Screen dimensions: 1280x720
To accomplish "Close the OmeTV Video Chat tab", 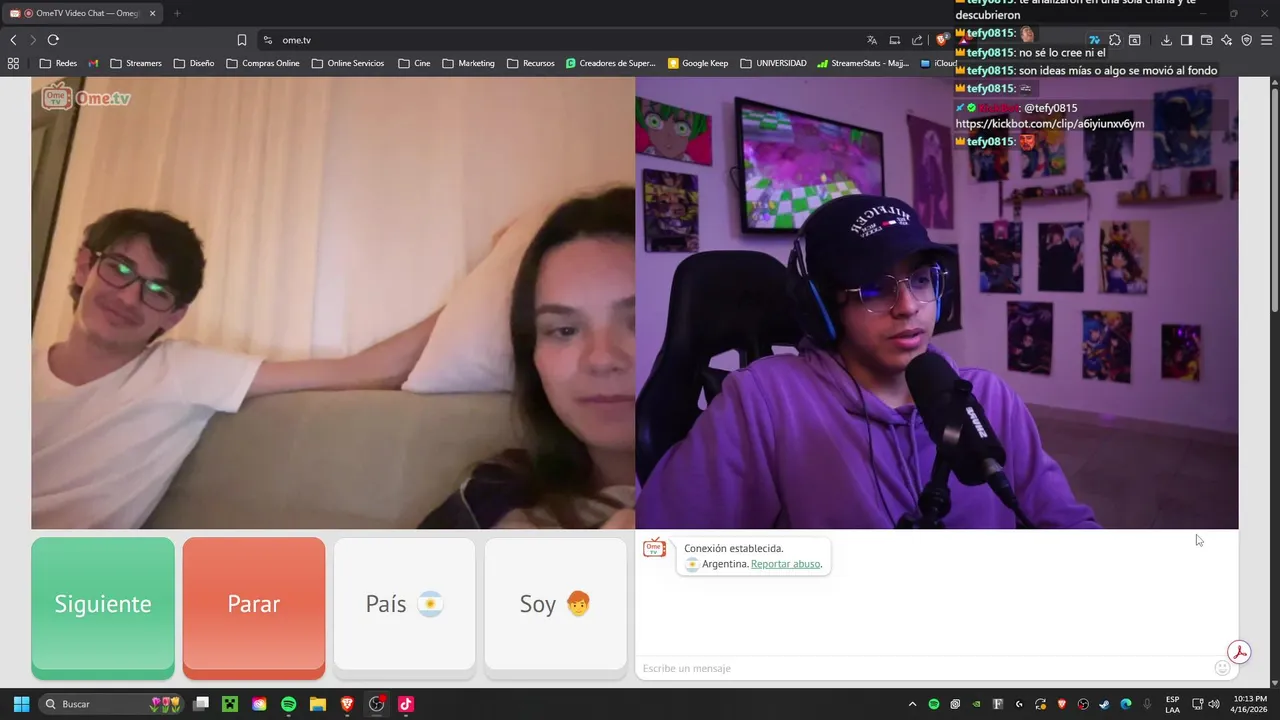I will point(152,13).
